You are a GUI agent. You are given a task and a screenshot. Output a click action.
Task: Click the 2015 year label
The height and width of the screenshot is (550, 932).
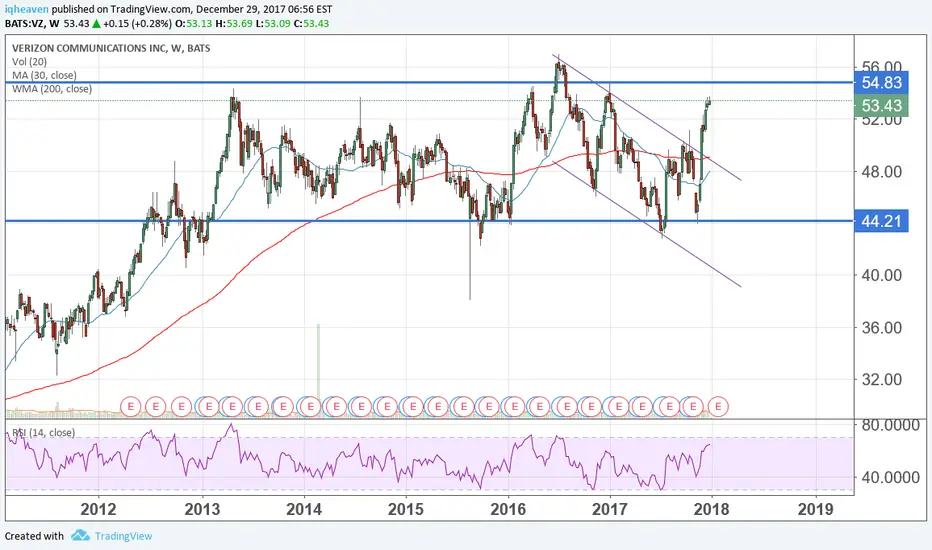click(x=406, y=509)
